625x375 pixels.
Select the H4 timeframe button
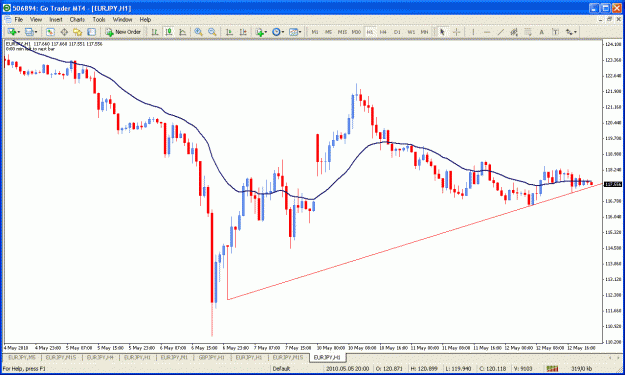click(383, 32)
